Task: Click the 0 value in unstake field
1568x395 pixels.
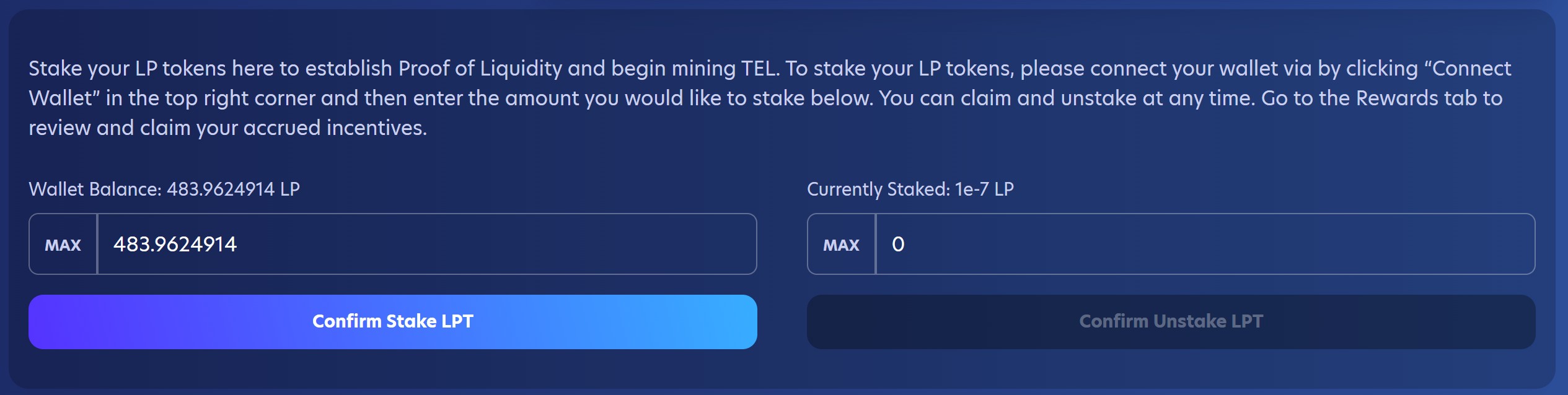Action: point(898,245)
